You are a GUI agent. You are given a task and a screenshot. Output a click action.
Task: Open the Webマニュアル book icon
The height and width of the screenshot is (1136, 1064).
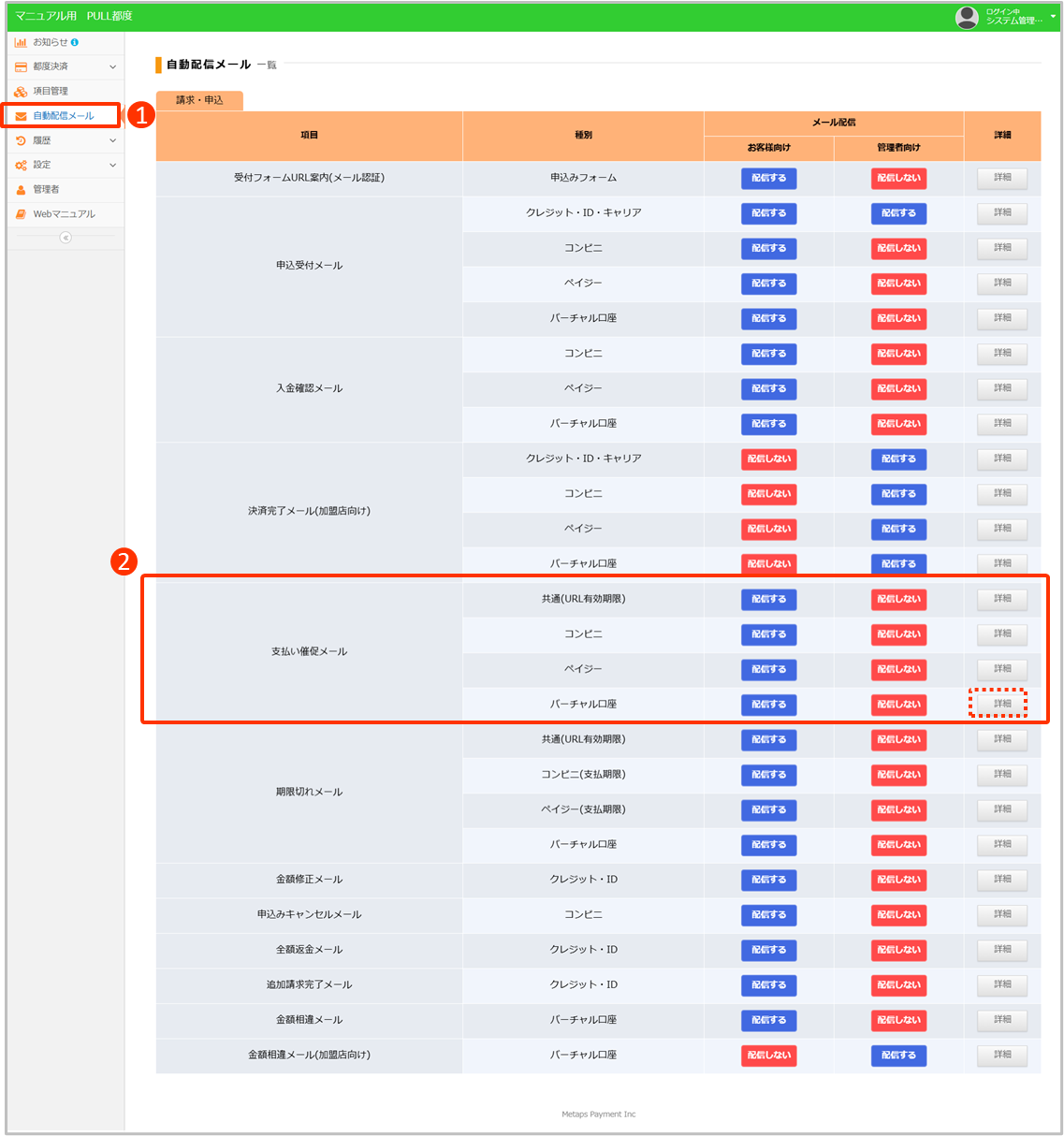coord(19,213)
